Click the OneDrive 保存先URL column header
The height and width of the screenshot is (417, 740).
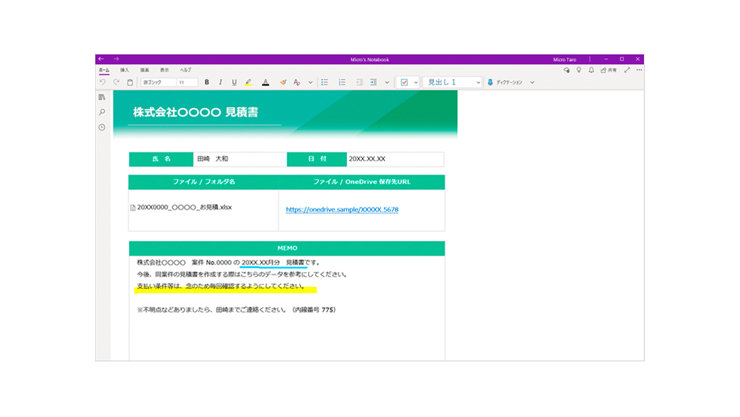(x=362, y=182)
